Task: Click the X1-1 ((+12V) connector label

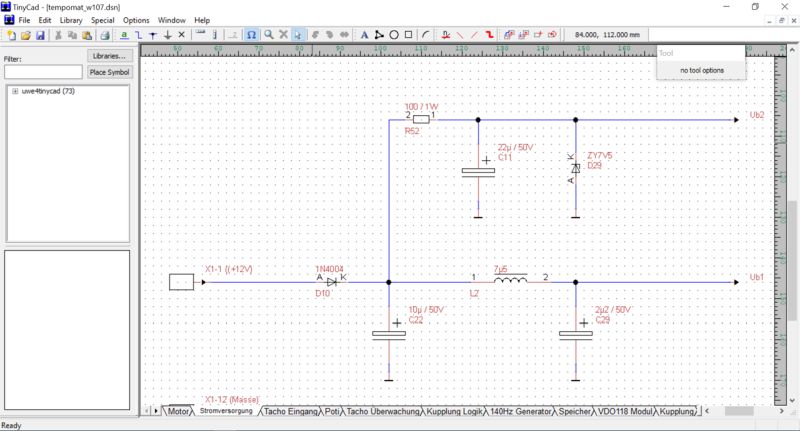Action: click(x=229, y=269)
